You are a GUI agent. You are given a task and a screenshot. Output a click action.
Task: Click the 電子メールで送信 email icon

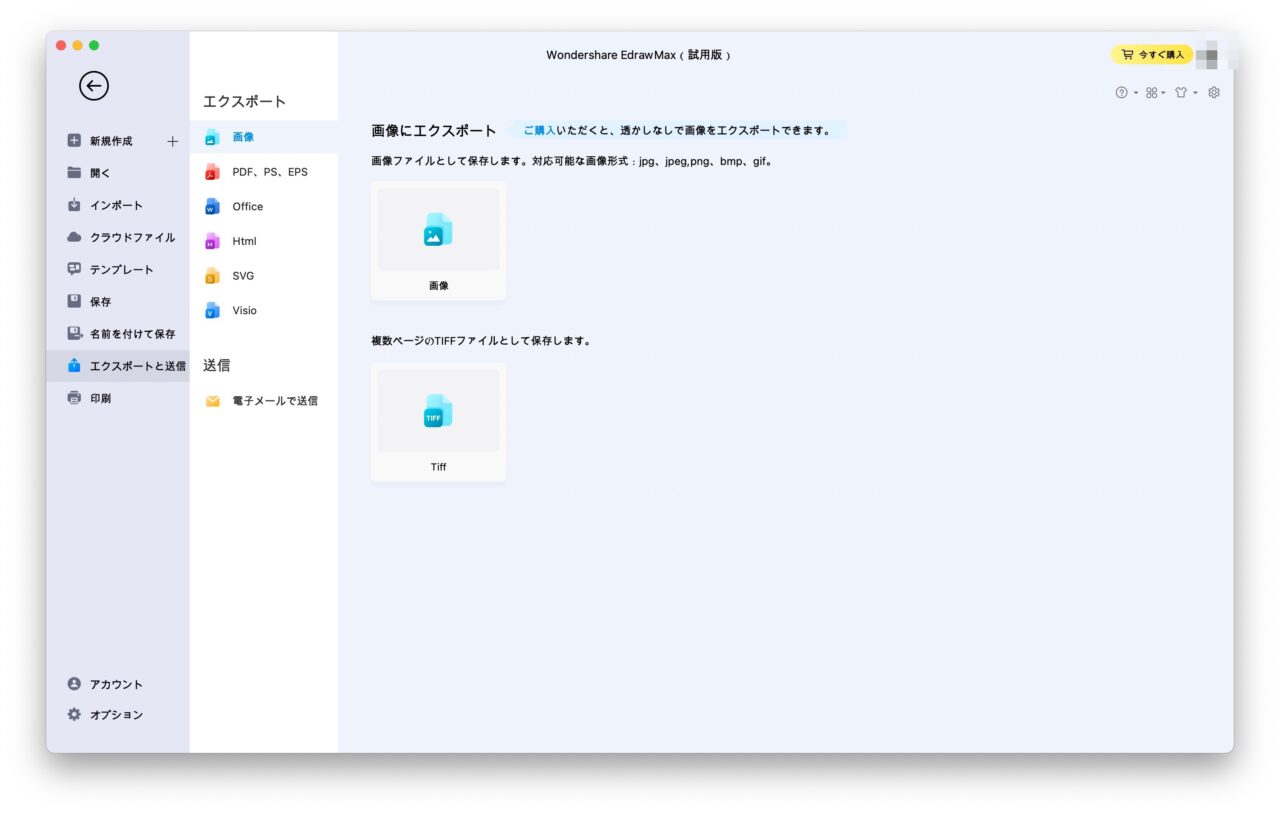tap(211, 400)
